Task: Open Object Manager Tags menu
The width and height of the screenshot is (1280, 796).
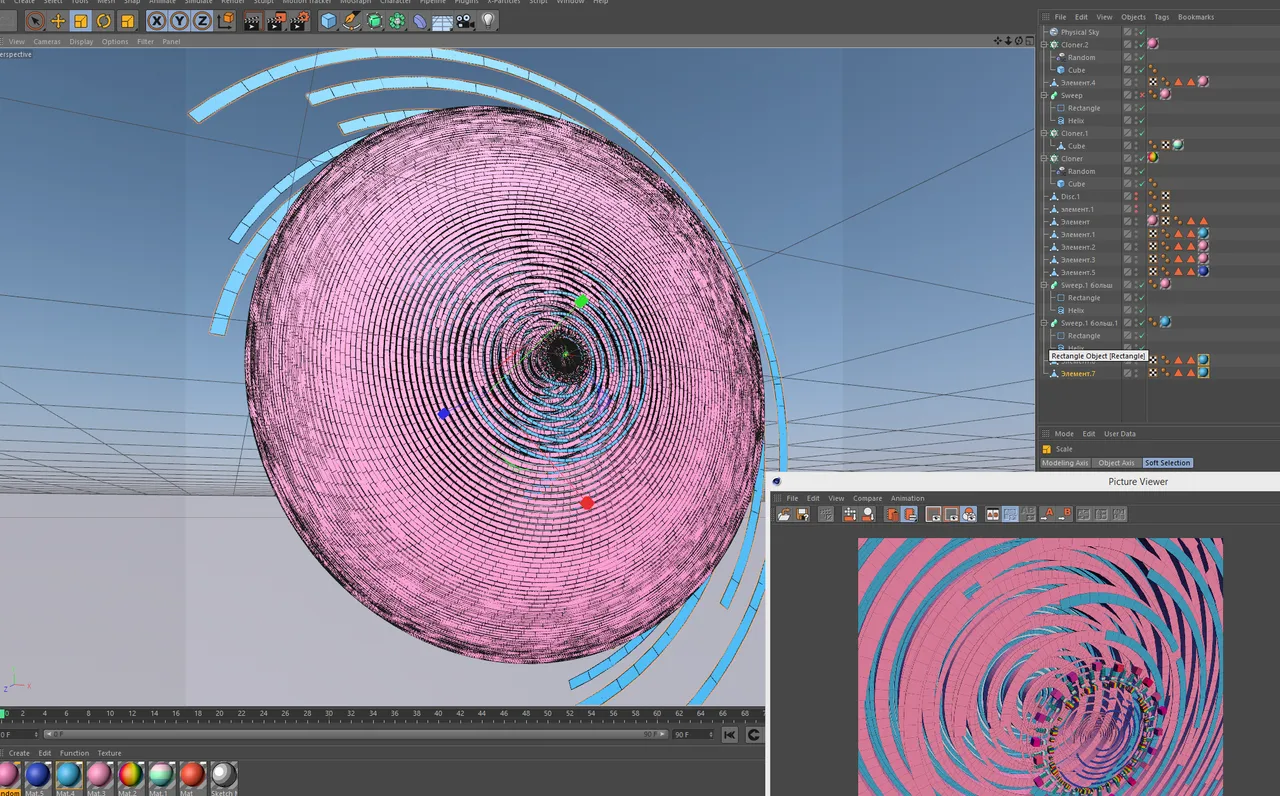Action: [1161, 17]
